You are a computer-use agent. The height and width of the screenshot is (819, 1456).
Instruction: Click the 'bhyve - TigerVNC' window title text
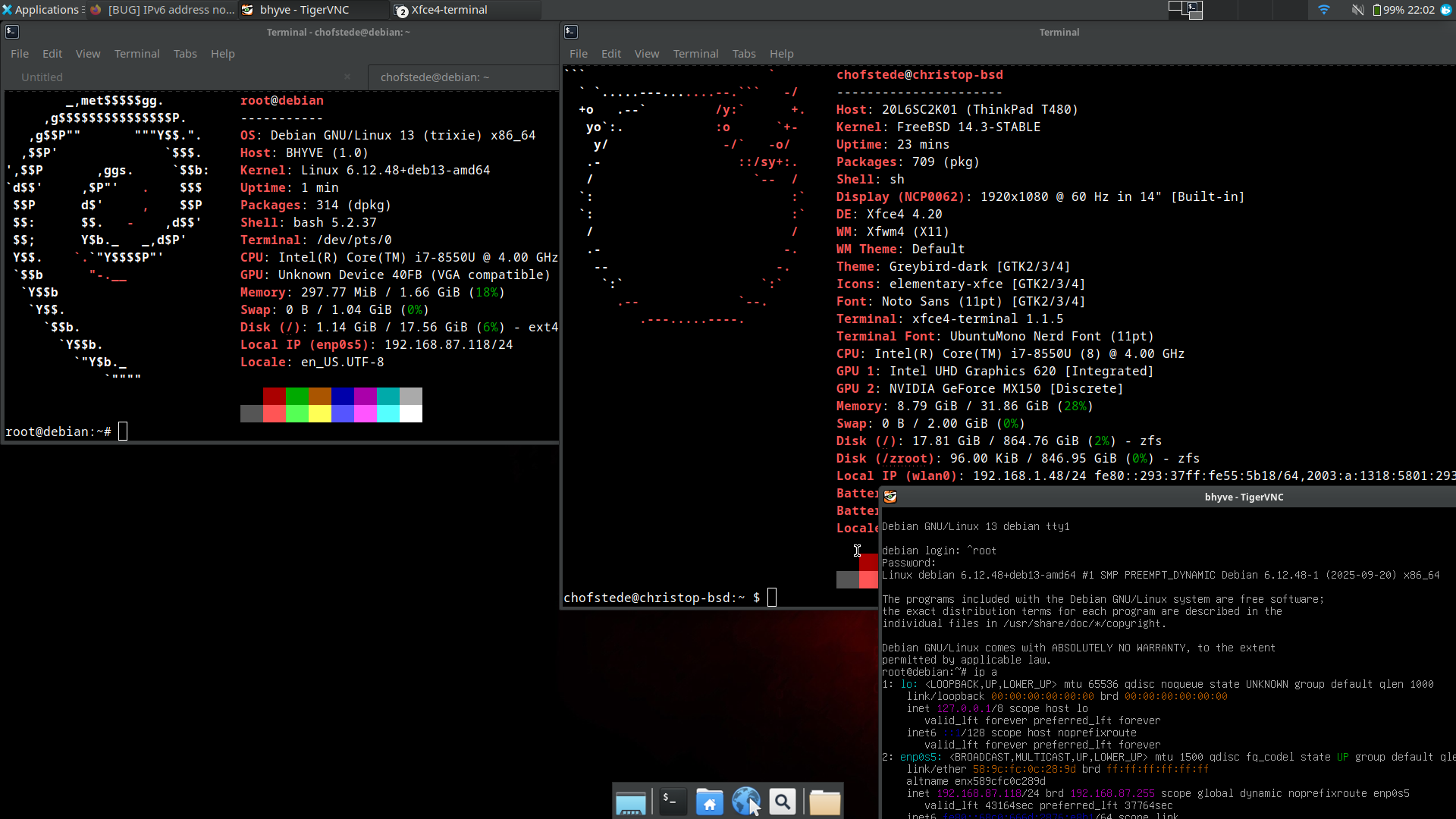1244,497
